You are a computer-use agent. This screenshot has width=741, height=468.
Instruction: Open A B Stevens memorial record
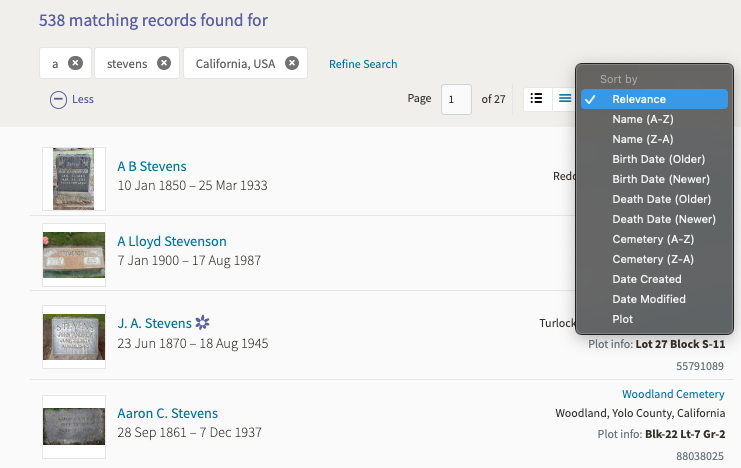click(152, 166)
